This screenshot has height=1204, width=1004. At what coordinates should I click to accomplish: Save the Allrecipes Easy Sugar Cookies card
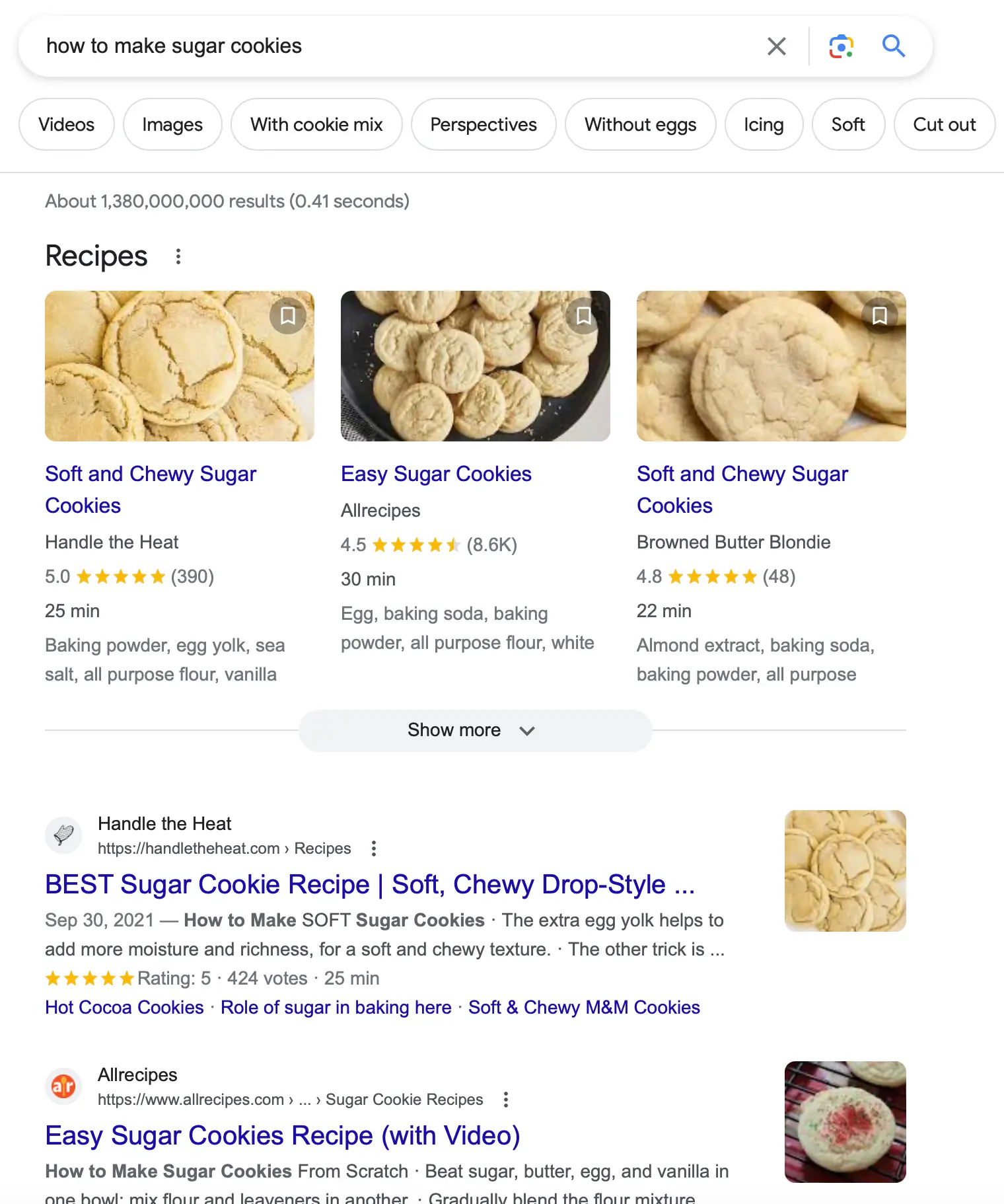pos(584,316)
